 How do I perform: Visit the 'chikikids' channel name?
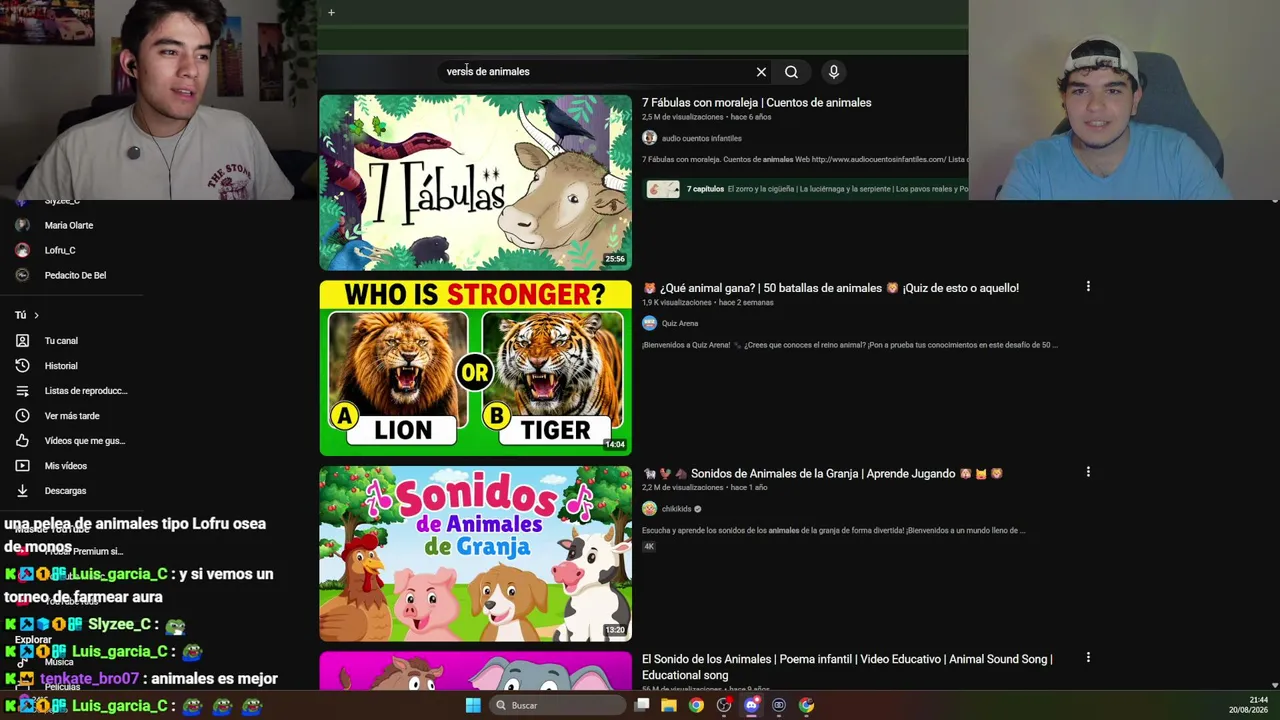coord(676,509)
